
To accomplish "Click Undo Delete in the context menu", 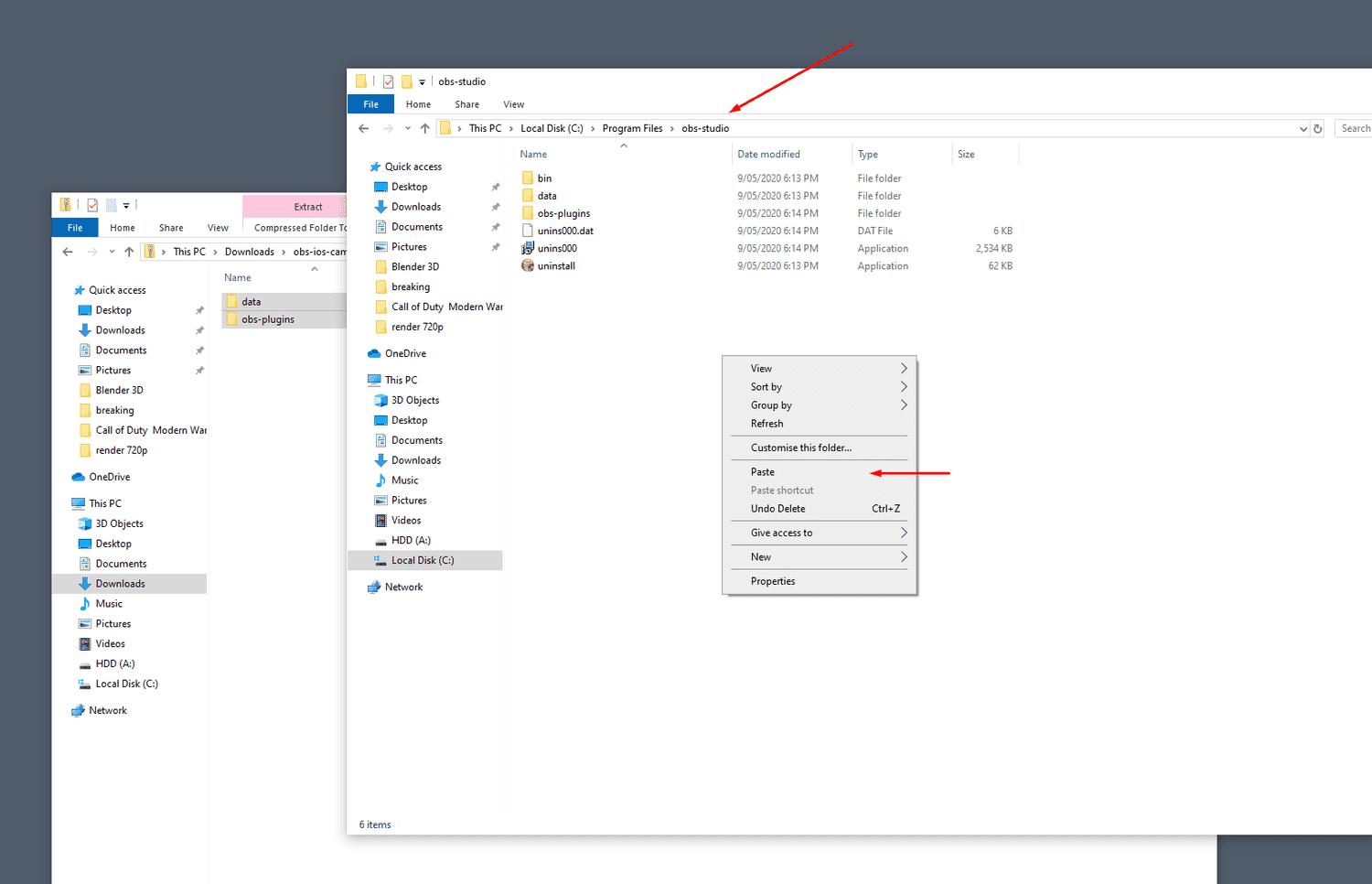I will (x=777, y=508).
